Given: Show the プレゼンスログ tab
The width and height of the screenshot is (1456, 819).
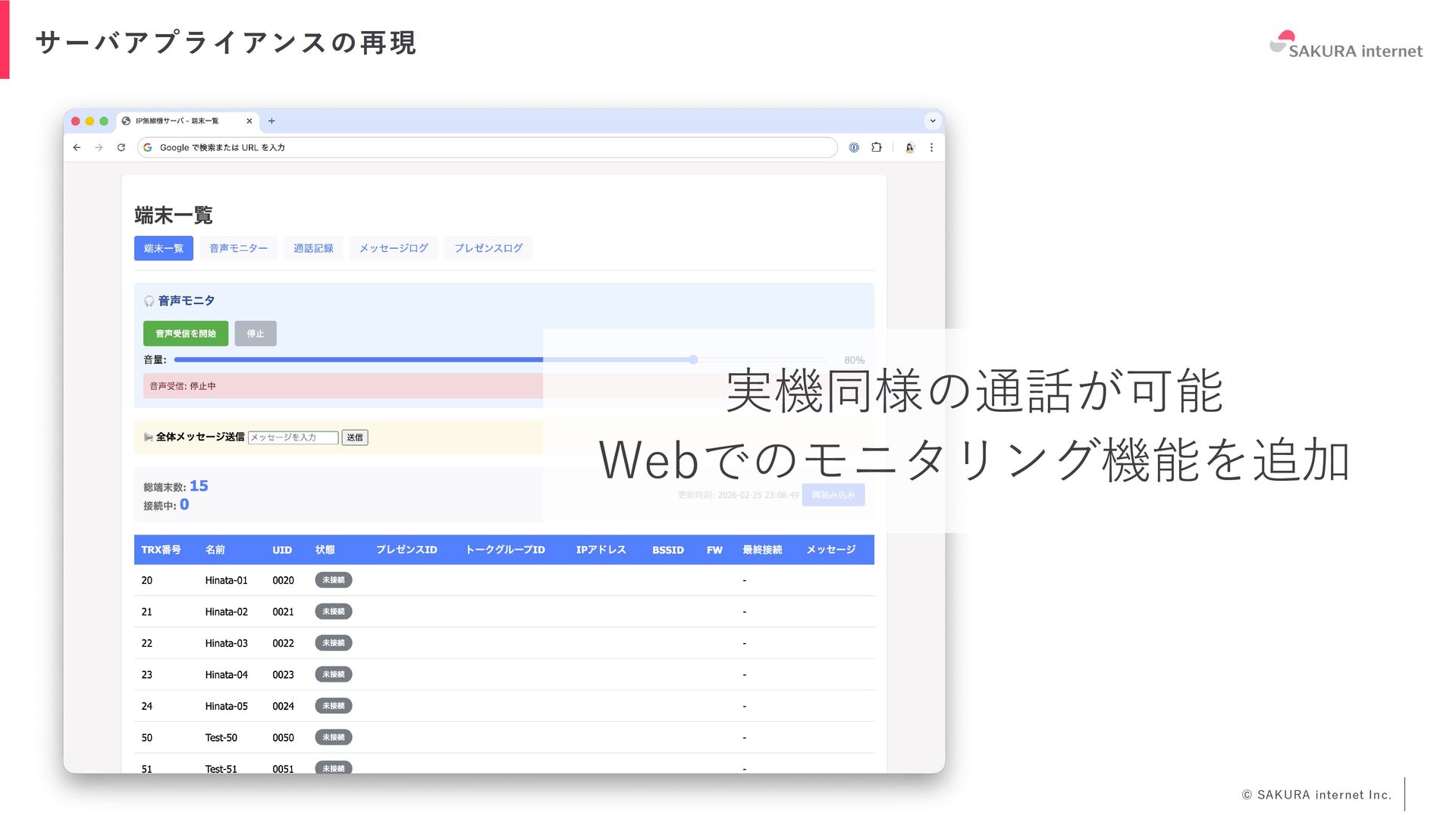Looking at the screenshot, I should coord(488,249).
